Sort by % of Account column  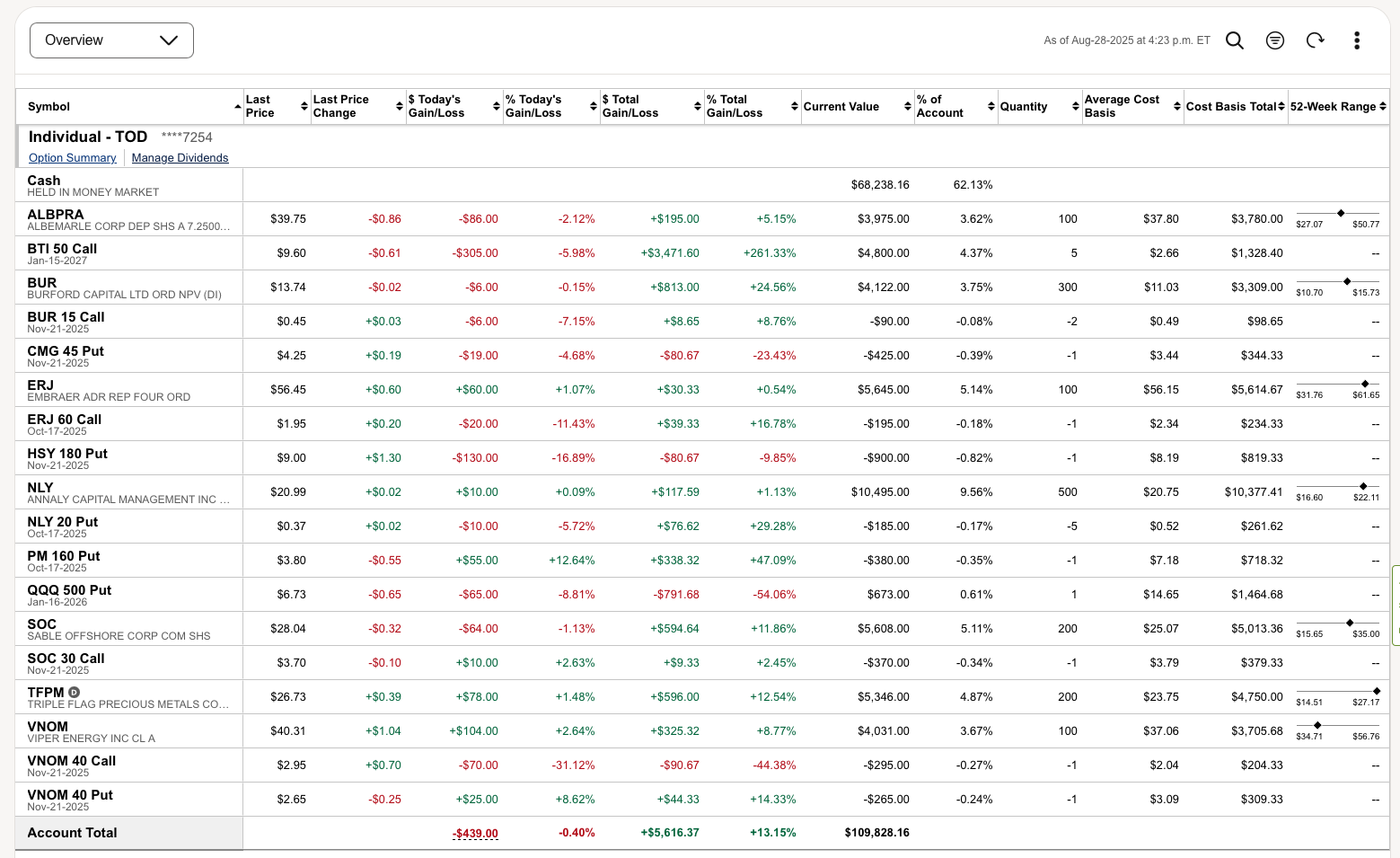pos(955,106)
